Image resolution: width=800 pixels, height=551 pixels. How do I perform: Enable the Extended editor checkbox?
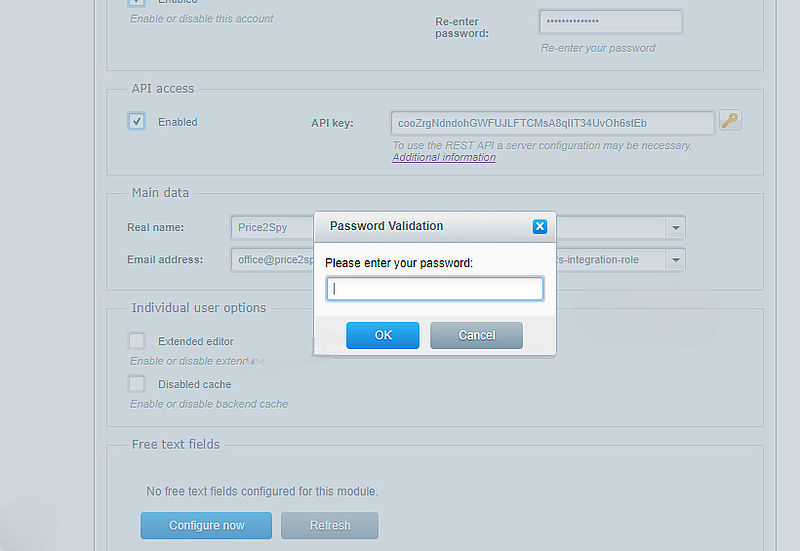click(136, 340)
